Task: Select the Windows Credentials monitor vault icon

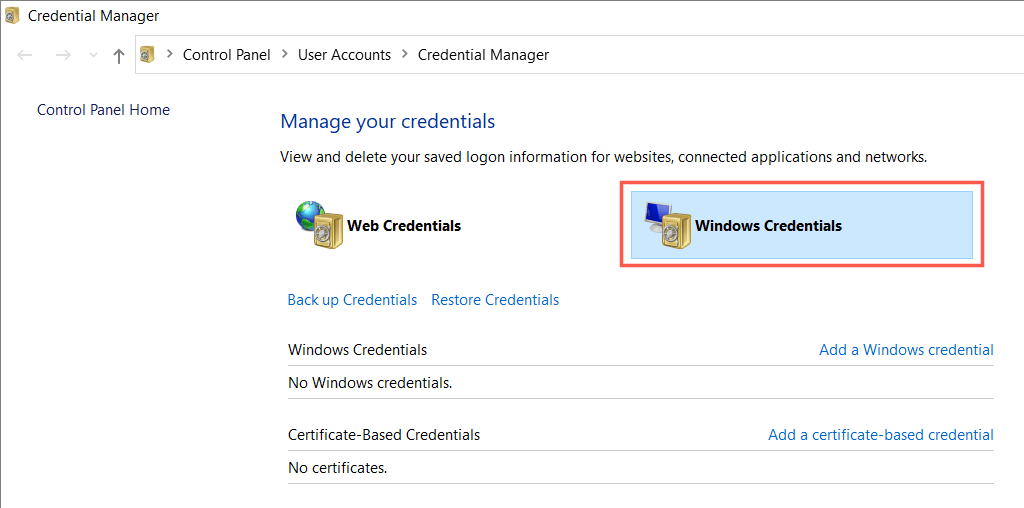Action: [x=665, y=225]
